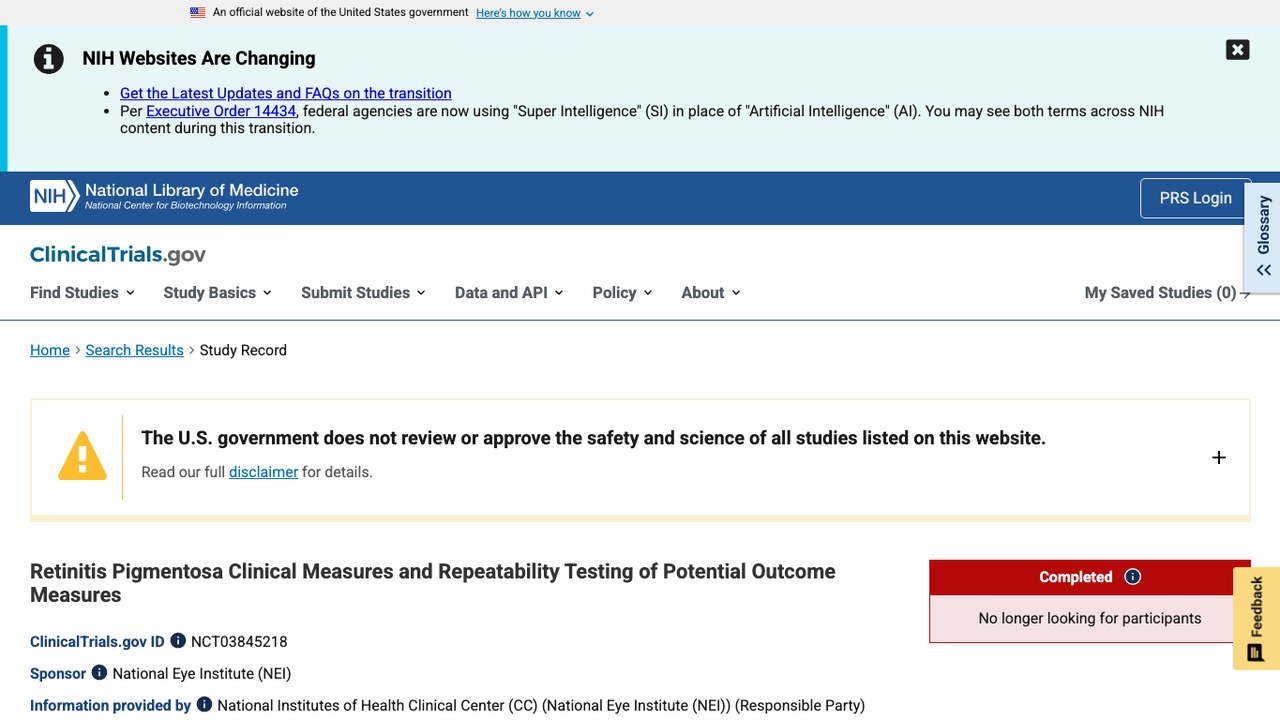The width and height of the screenshot is (1280, 720).
Task: Return to Search Results breadcrumb
Action: (x=135, y=350)
